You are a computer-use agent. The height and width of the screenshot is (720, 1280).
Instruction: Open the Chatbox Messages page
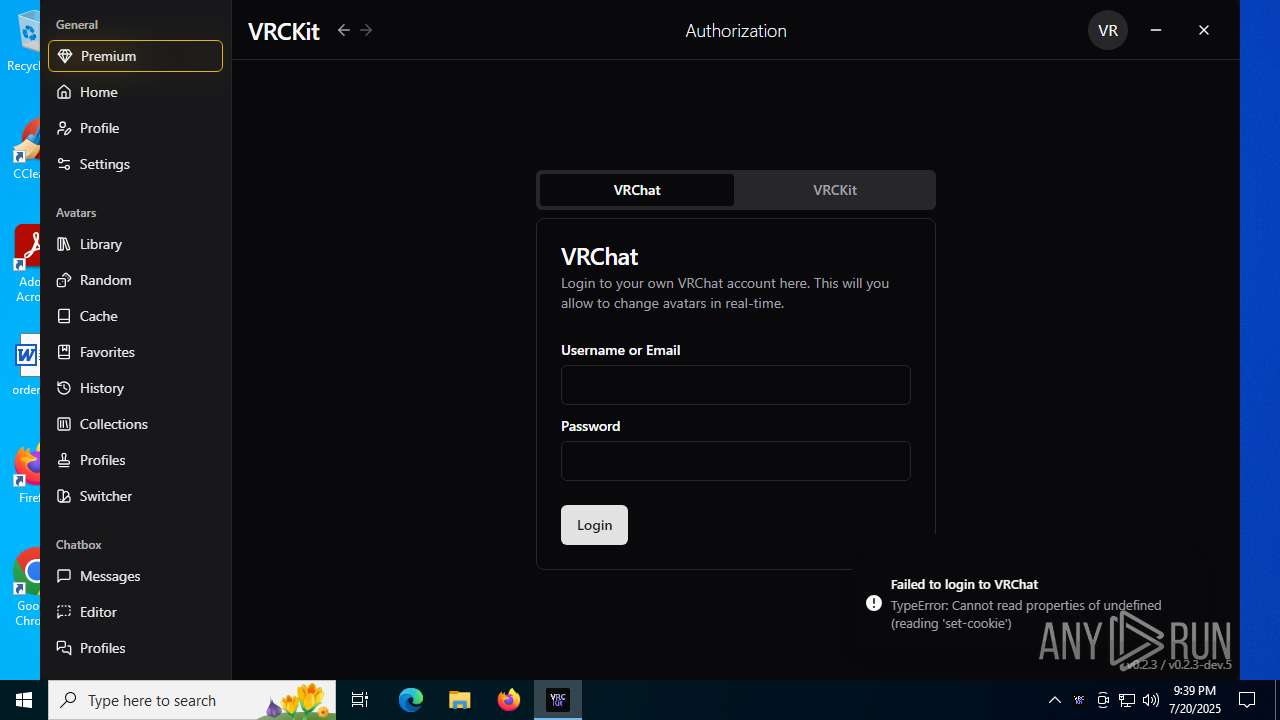135,576
